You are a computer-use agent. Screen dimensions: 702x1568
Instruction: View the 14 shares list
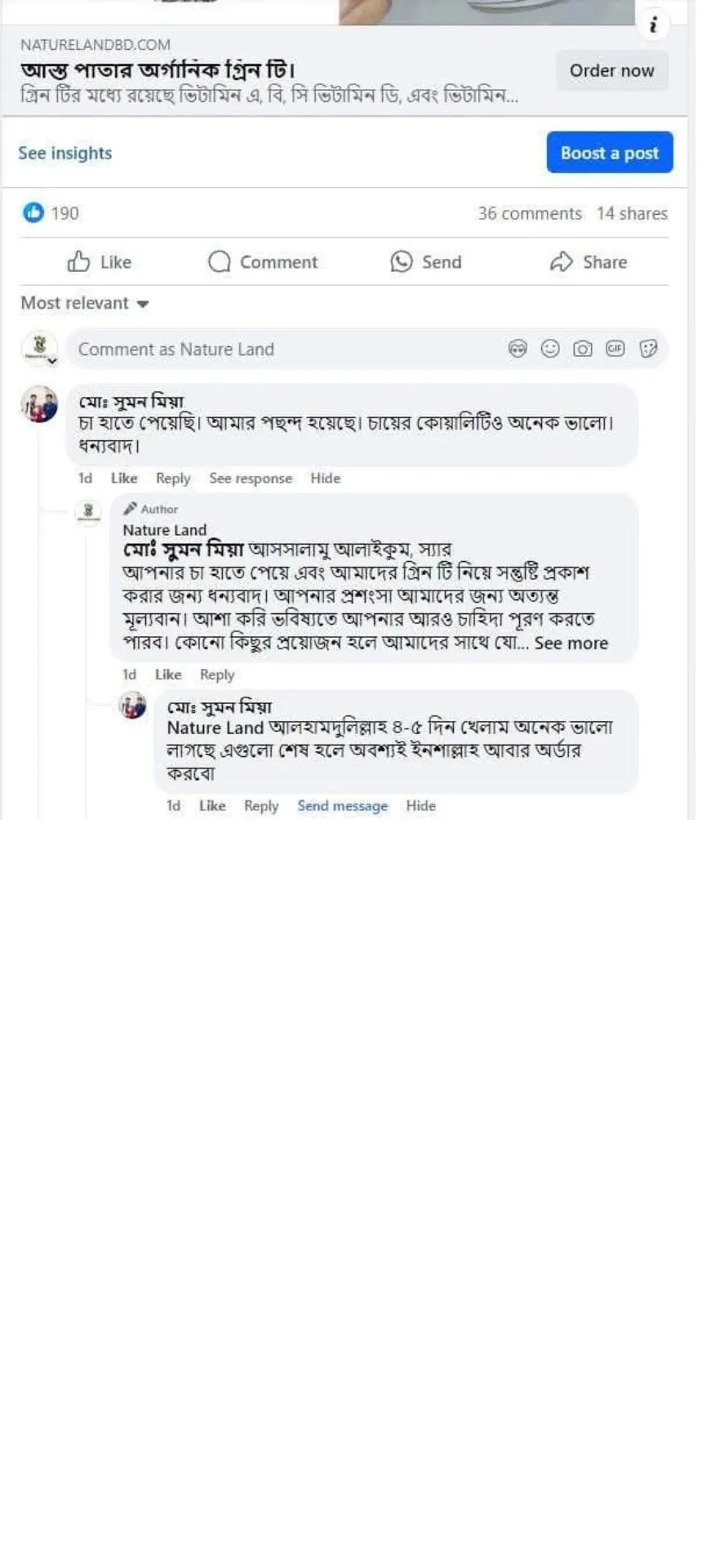tap(632, 214)
